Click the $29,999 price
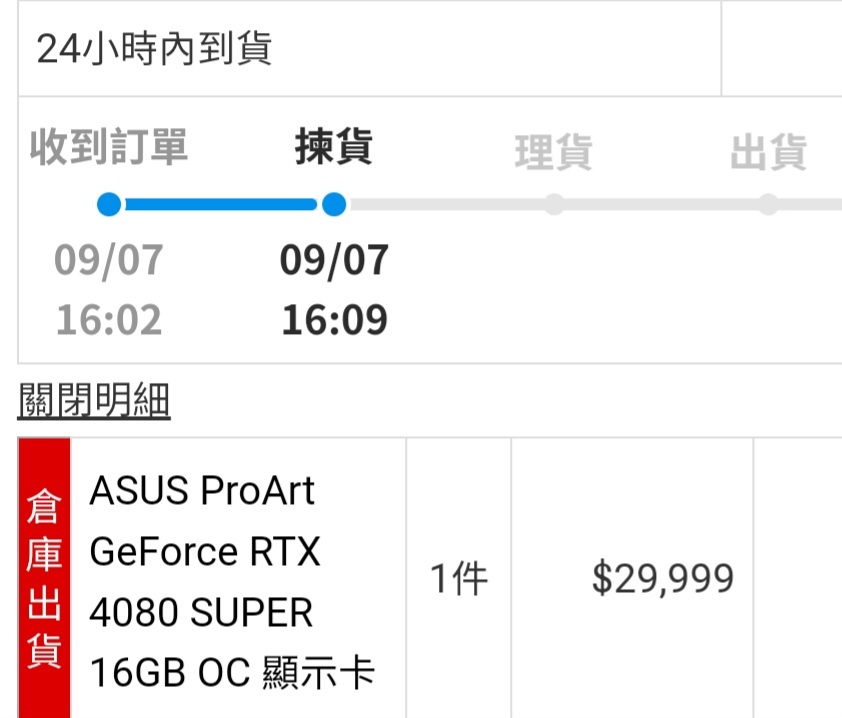Image resolution: width=842 pixels, height=718 pixels. tap(662, 579)
